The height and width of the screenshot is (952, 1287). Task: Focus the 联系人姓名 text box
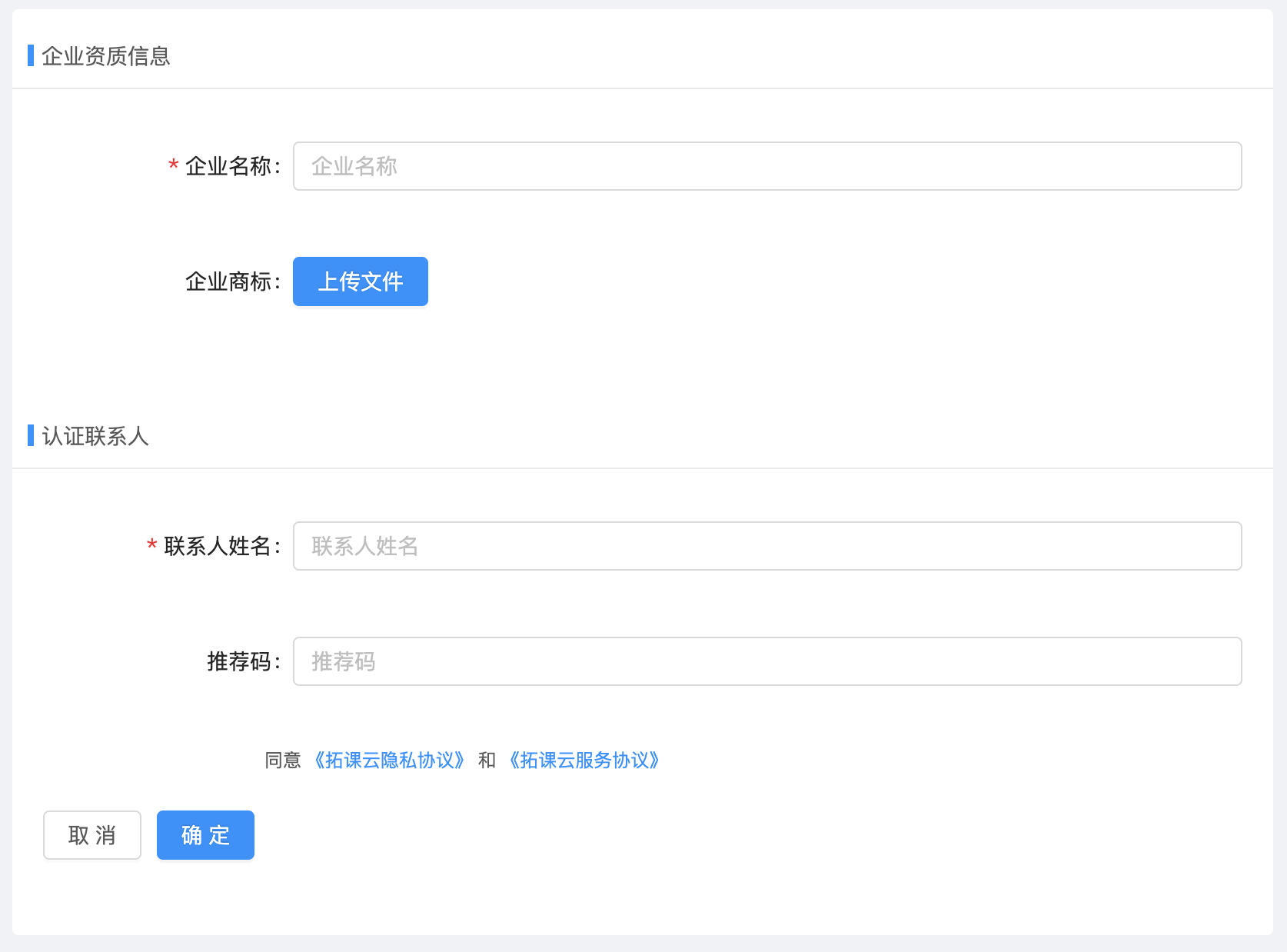point(767,546)
